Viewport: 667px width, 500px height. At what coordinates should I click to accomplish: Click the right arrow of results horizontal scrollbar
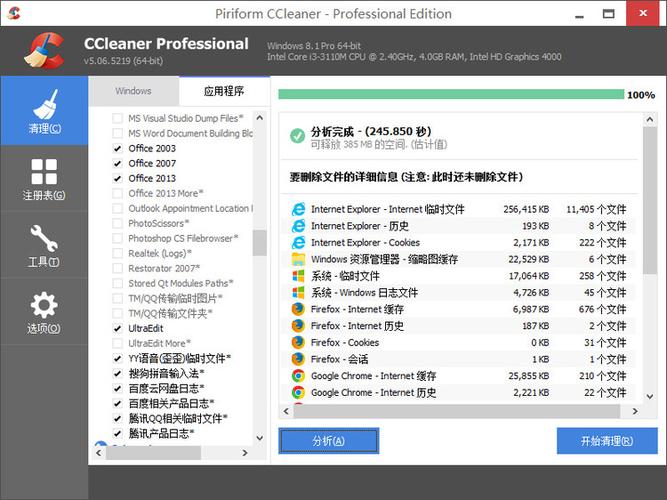pyautogui.click(x=635, y=411)
